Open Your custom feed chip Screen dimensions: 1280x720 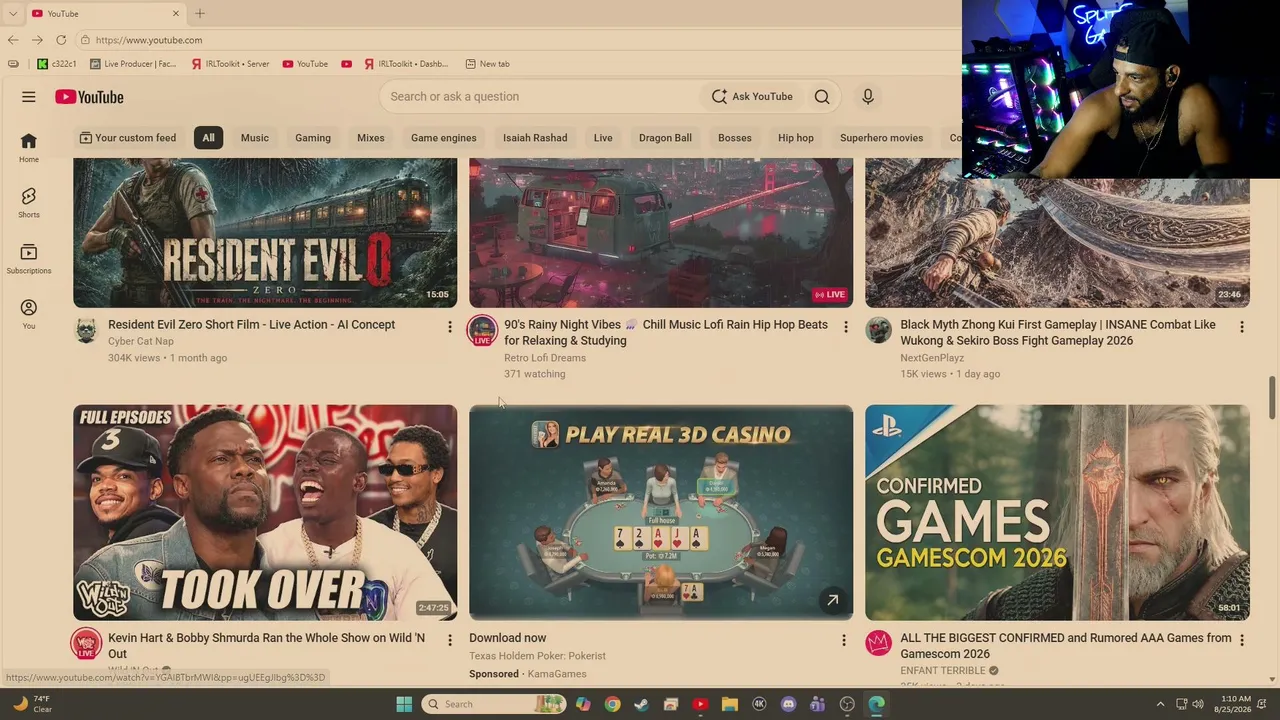[127, 138]
